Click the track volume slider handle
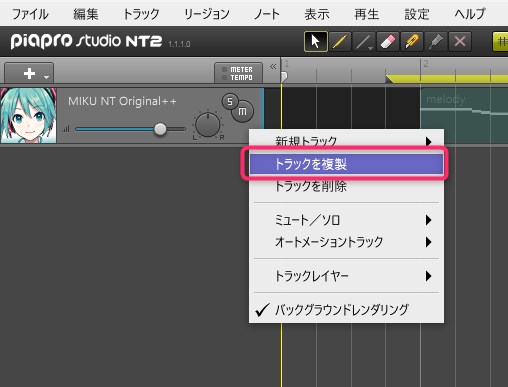This screenshot has width=508, height=387. coord(160,129)
